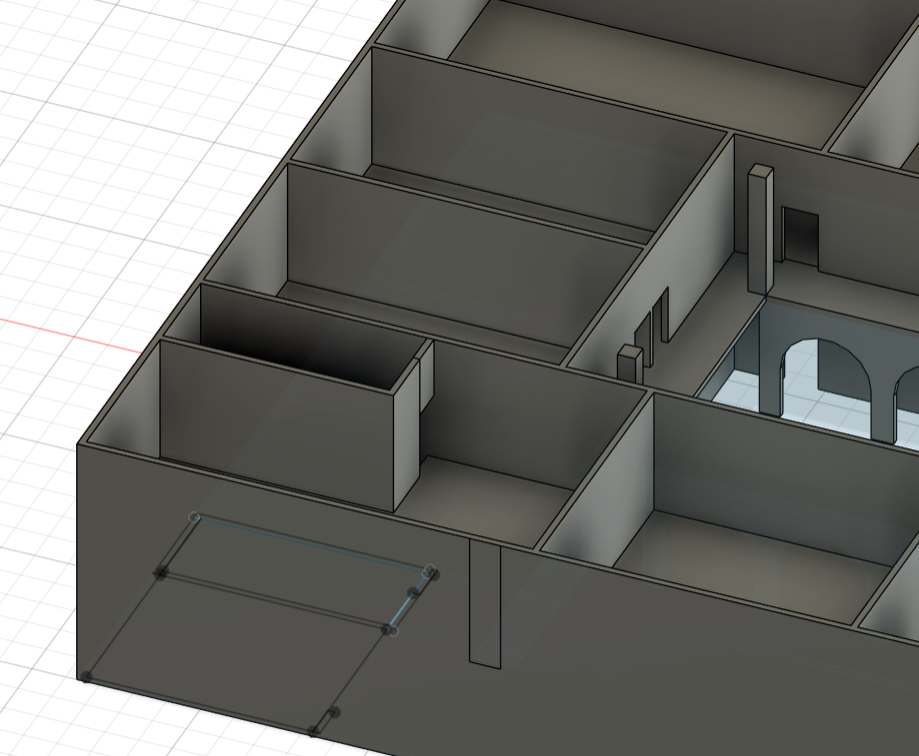Select the narrow vertical slot on front wall
This screenshot has height=756, width=919.
coord(485,603)
